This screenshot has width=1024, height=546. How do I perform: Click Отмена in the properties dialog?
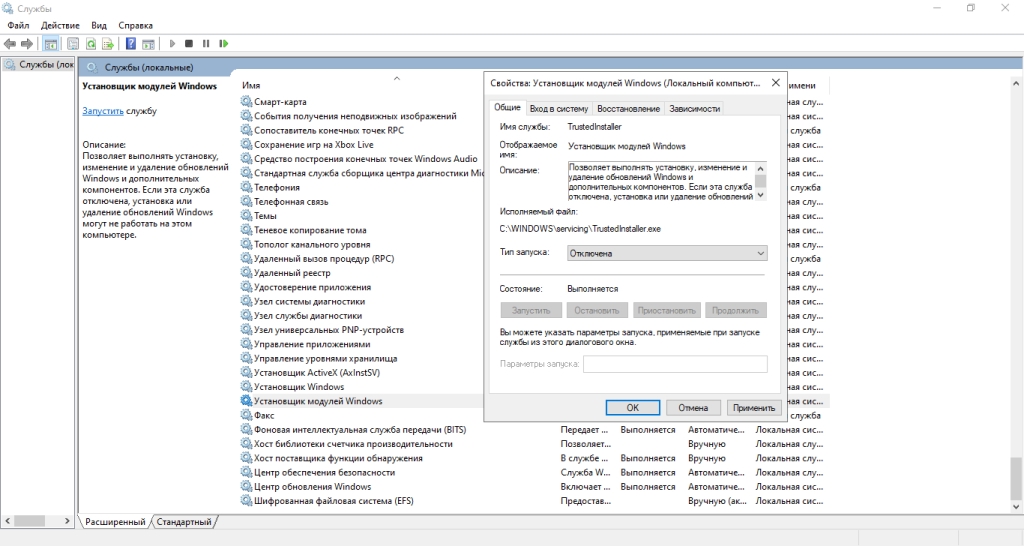click(693, 408)
